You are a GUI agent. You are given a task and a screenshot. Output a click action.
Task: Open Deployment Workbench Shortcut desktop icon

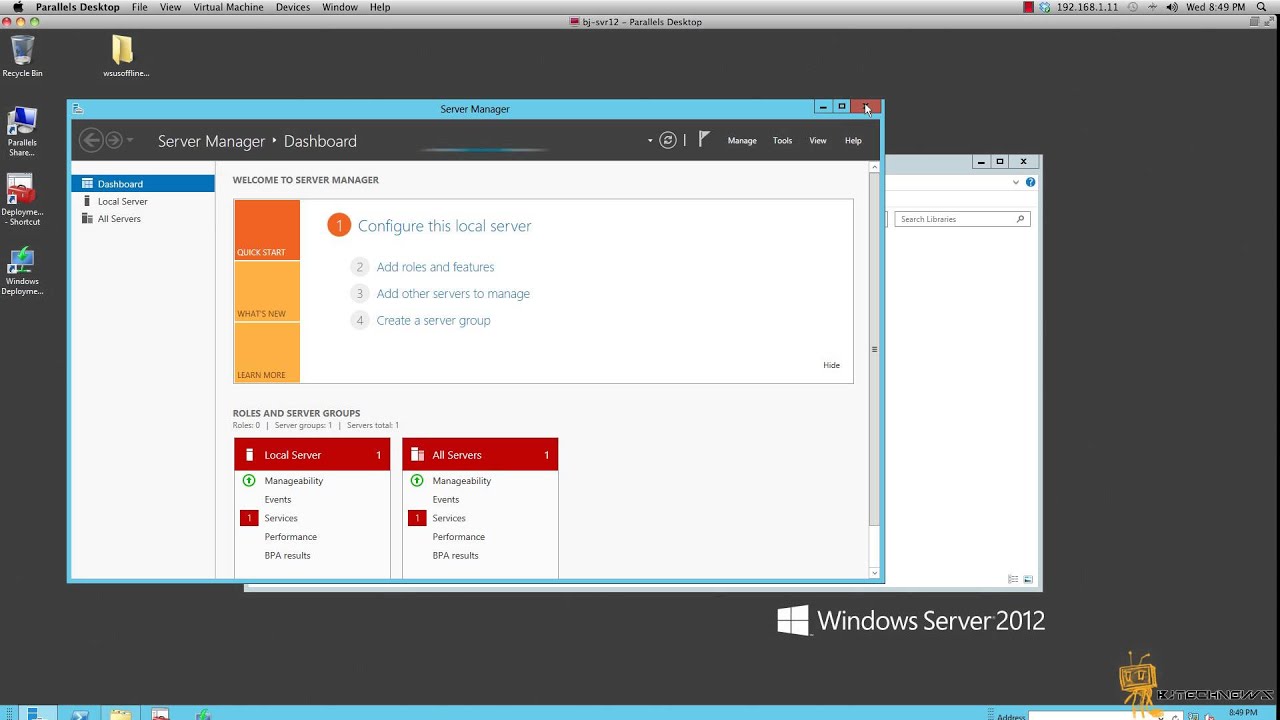pos(22,201)
